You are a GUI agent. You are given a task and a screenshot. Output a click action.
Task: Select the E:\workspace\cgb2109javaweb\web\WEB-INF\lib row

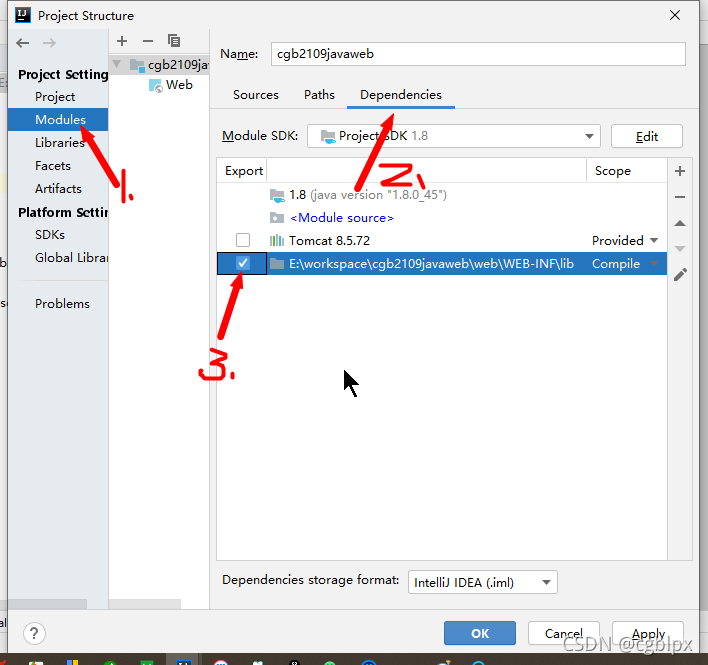[442, 264]
